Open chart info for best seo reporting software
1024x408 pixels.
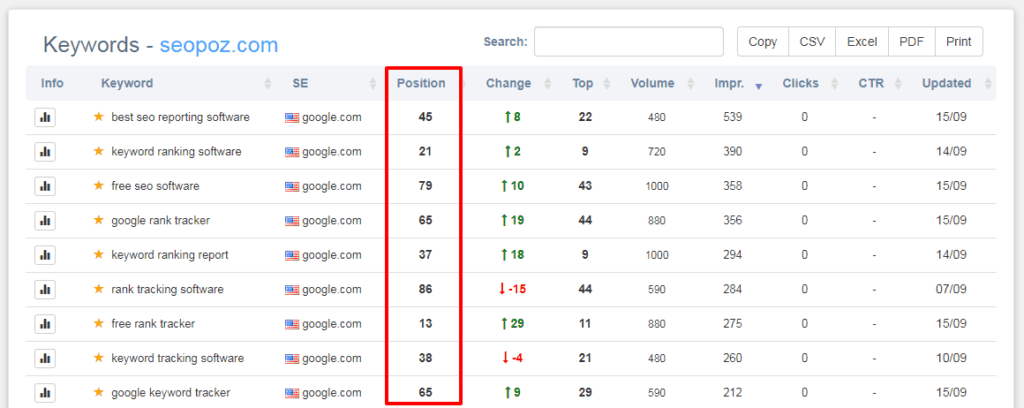pos(45,118)
